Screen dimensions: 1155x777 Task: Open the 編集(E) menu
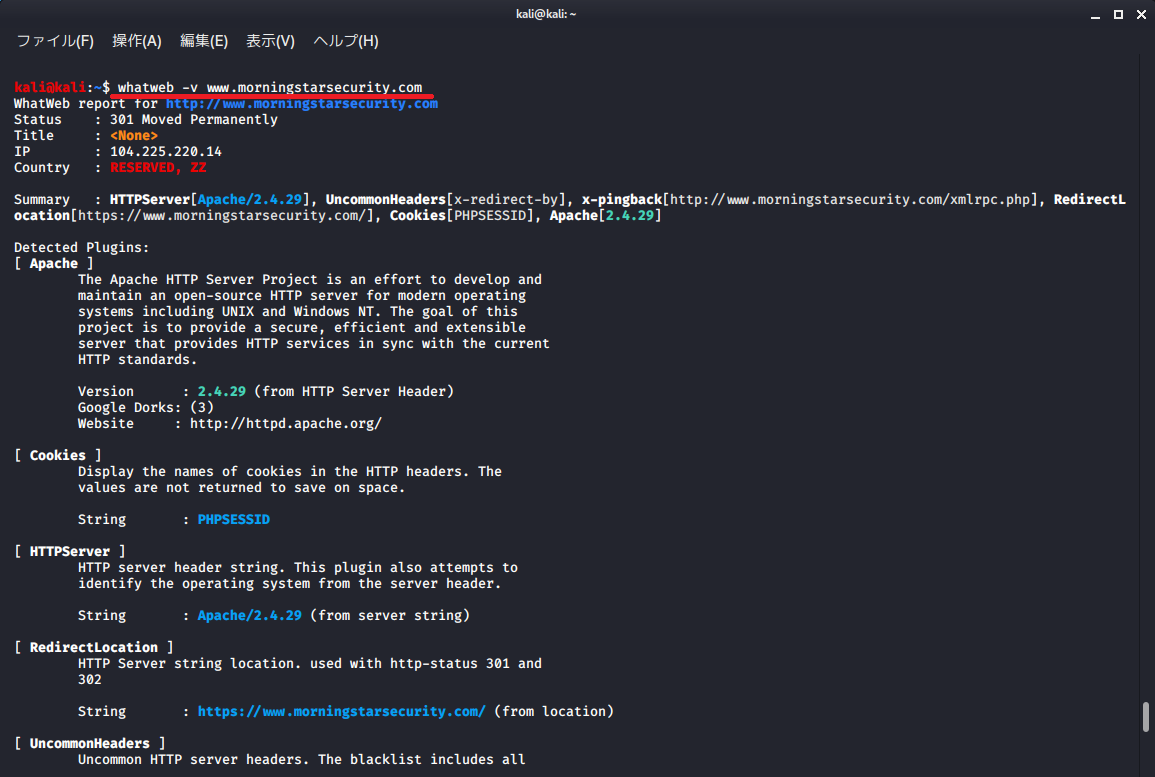(204, 41)
